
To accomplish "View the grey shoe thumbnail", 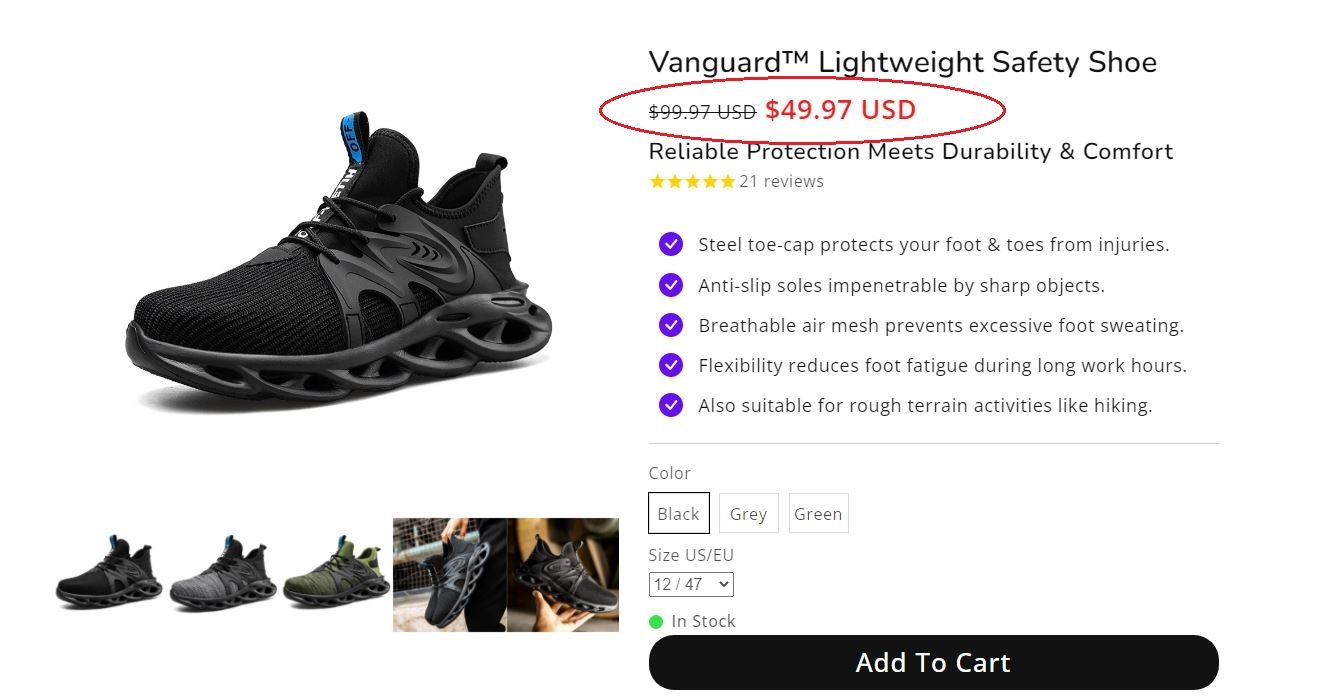I will click(x=223, y=572).
